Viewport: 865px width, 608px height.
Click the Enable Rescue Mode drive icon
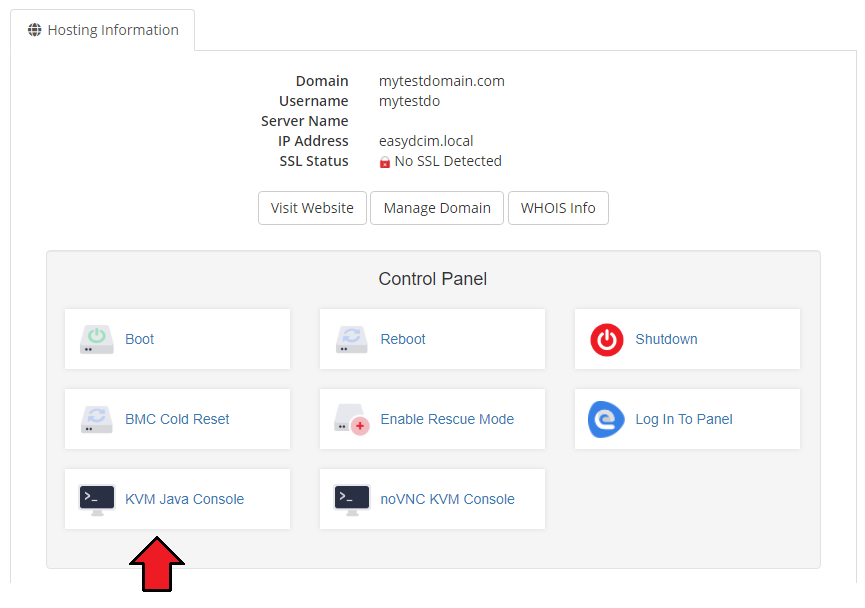pyautogui.click(x=351, y=420)
